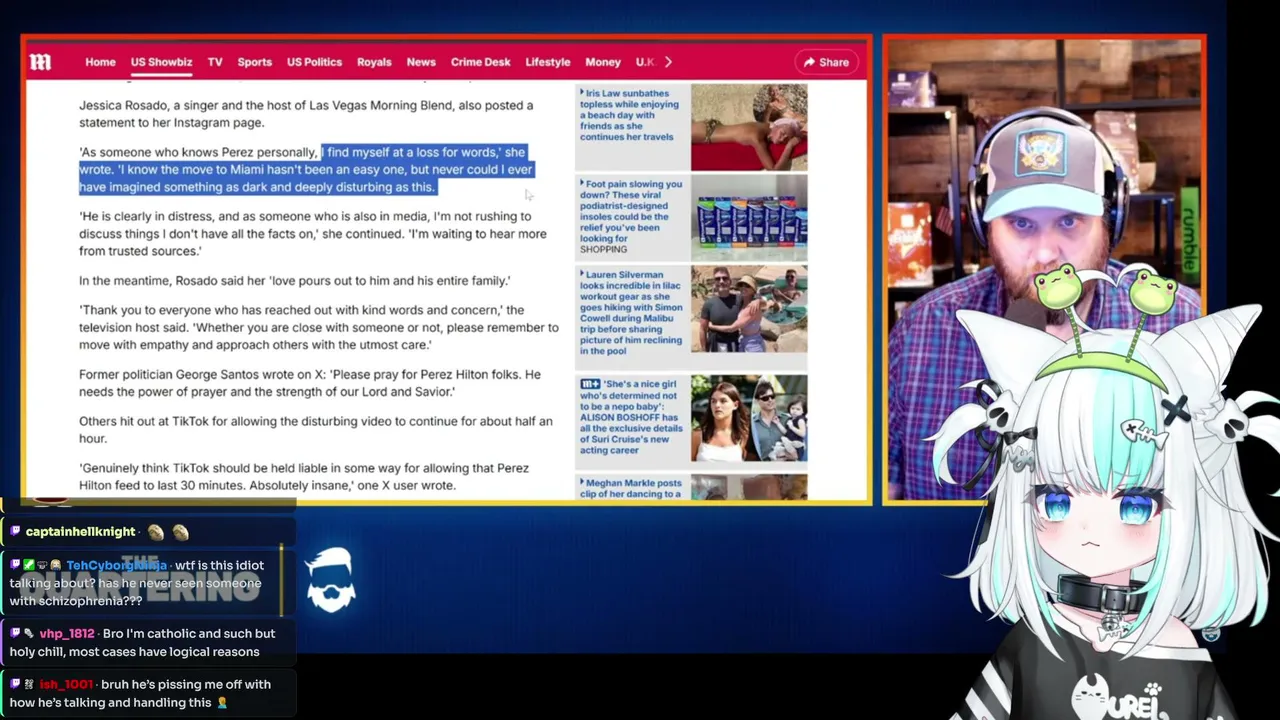This screenshot has height=720, width=1280.
Task: Go to the TV section
Action: pos(215,62)
